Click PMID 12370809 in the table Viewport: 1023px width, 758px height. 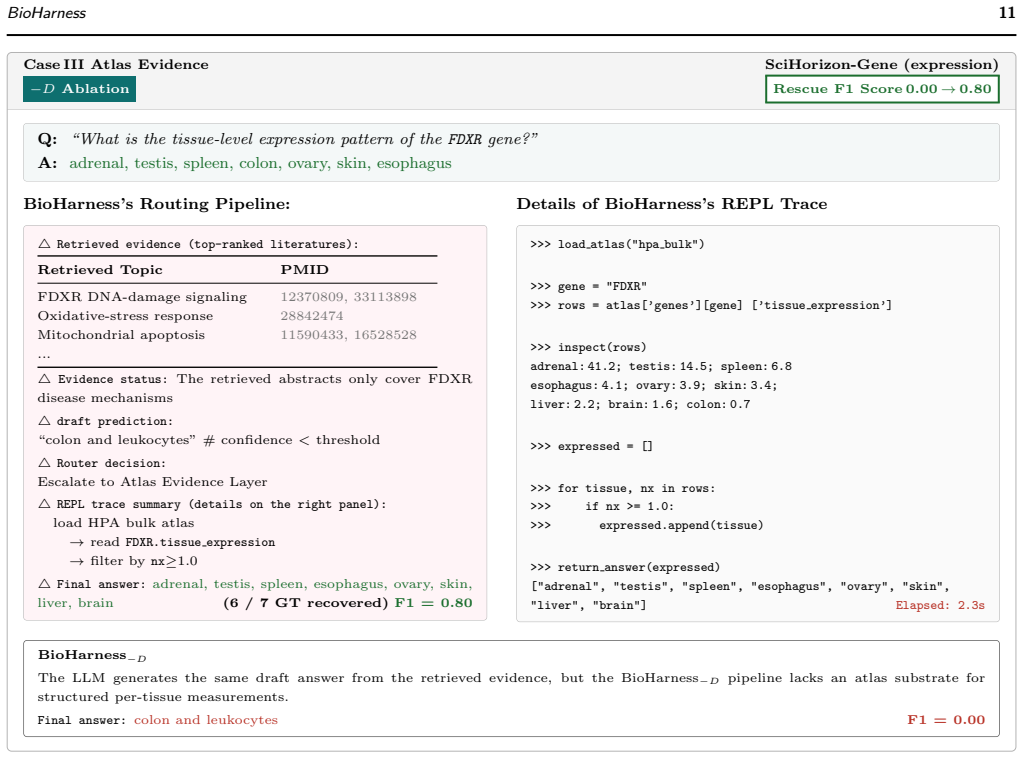pos(312,297)
